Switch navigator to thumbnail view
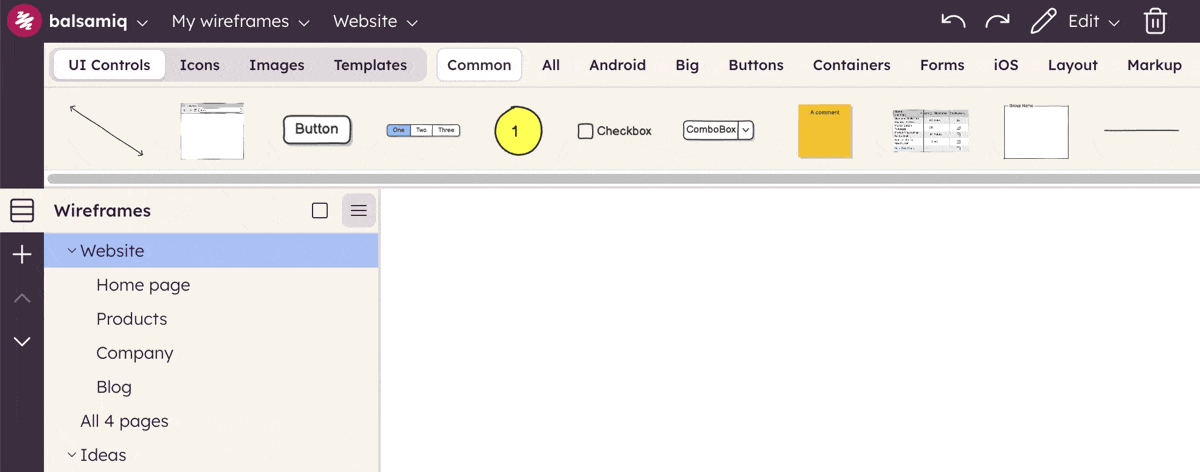 pos(320,210)
